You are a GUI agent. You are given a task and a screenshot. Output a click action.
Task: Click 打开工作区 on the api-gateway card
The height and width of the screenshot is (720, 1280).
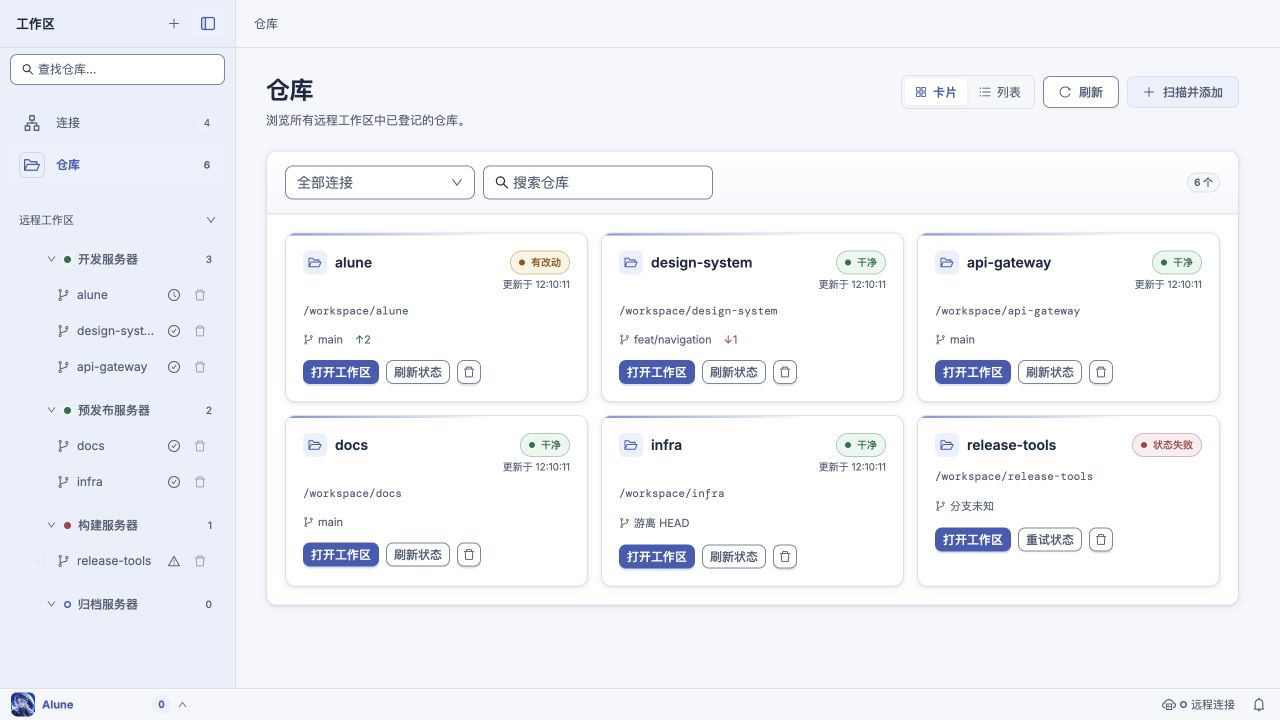(973, 372)
